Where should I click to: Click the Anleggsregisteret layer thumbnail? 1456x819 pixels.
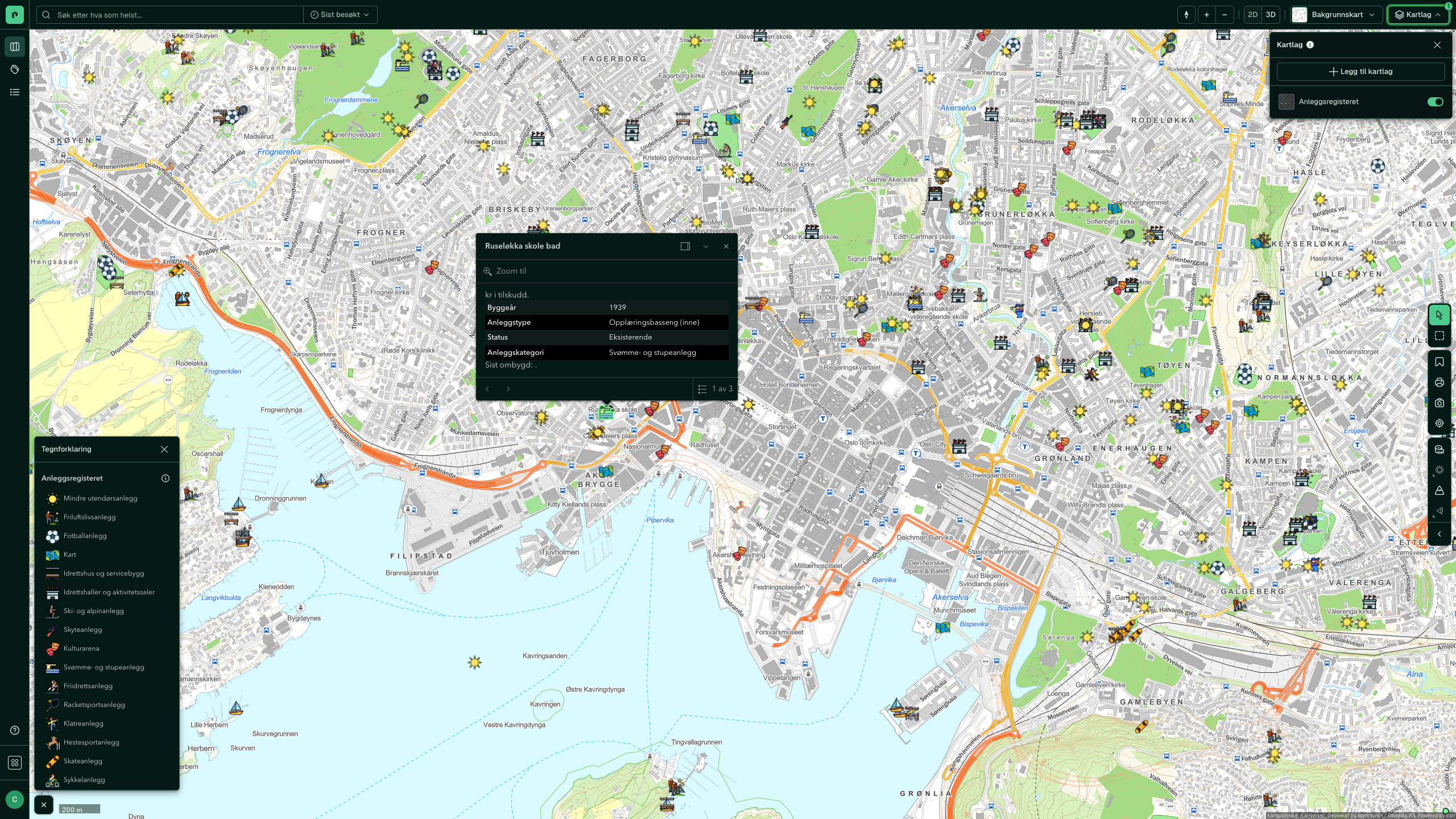[x=1287, y=102]
